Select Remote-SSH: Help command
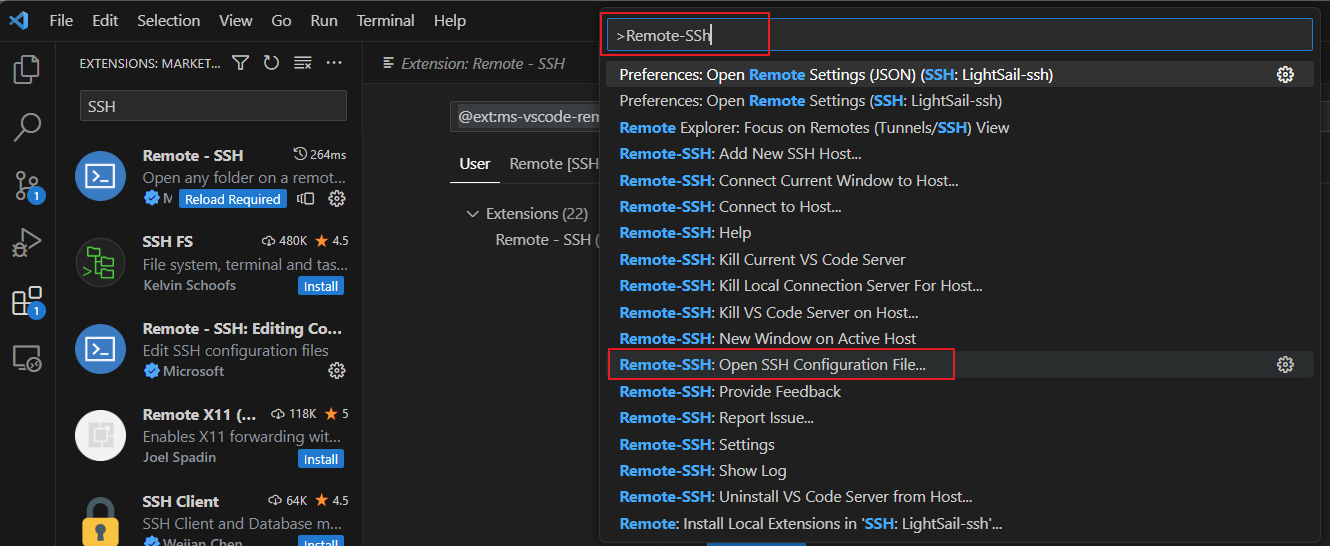The image size is (1330, 546). point(959,233)
